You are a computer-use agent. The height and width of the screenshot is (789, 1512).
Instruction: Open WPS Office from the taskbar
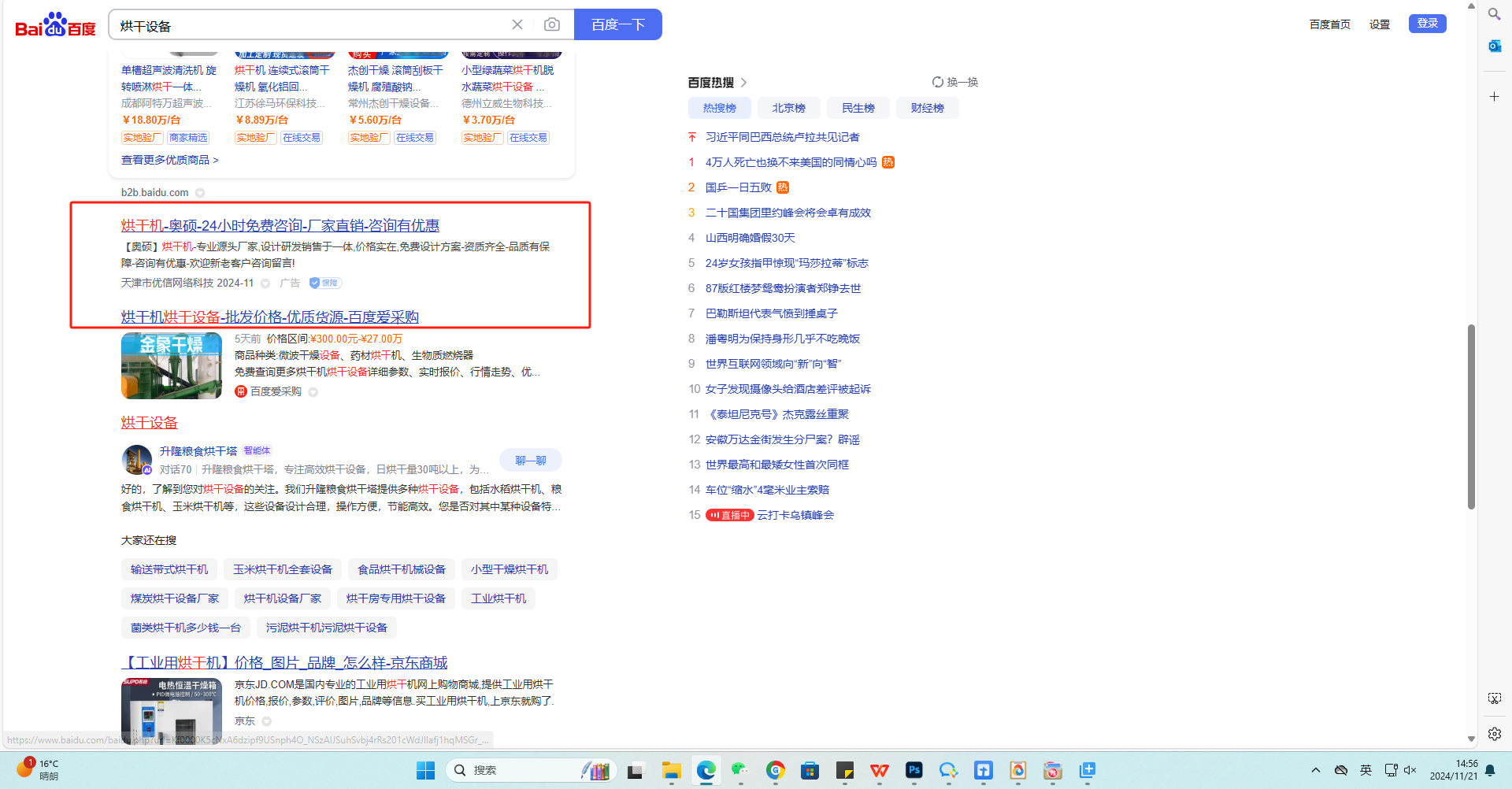pyautogui.click(x=879, y=770)
